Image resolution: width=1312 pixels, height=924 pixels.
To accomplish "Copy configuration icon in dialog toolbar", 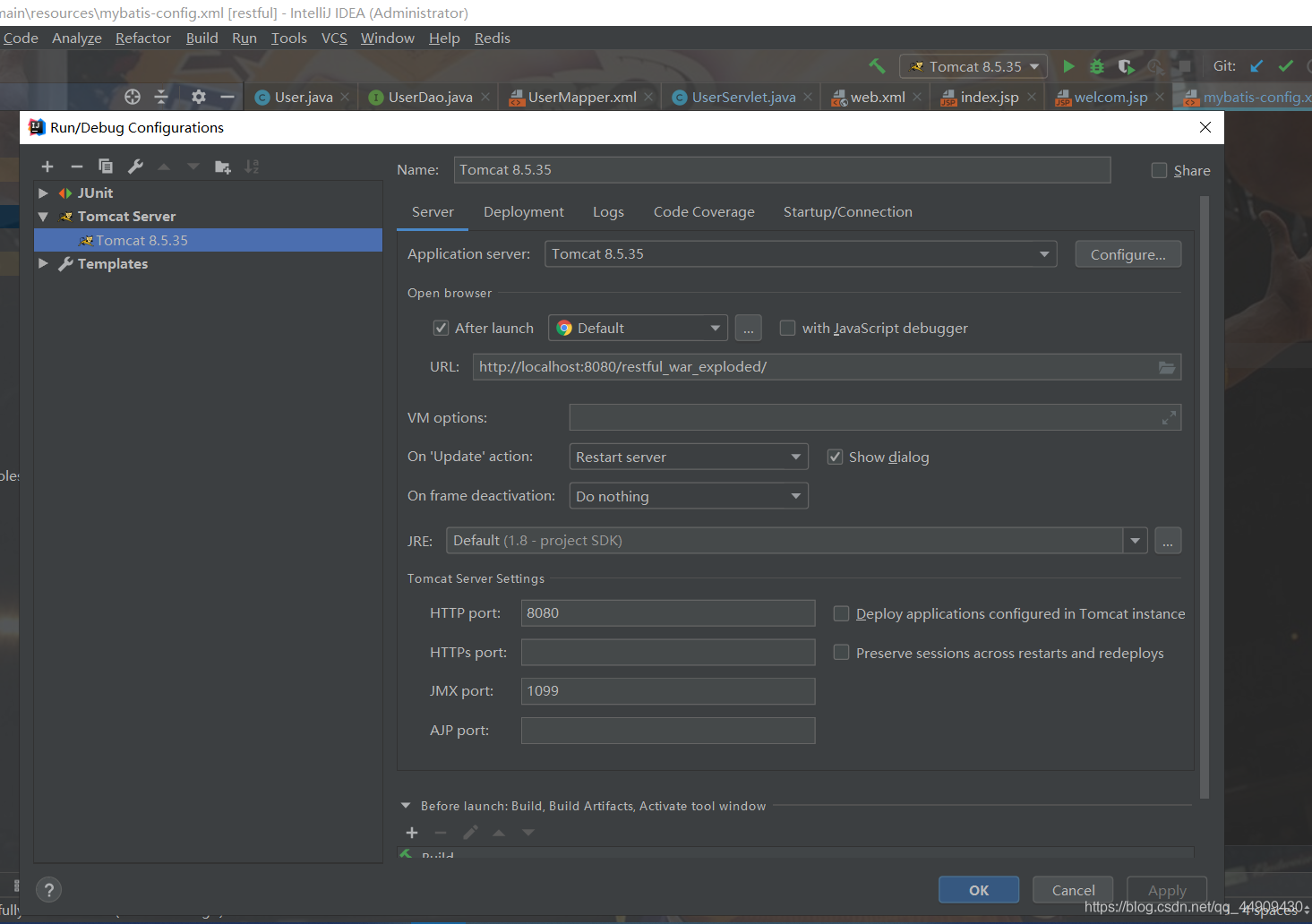I will coord(106,167).
